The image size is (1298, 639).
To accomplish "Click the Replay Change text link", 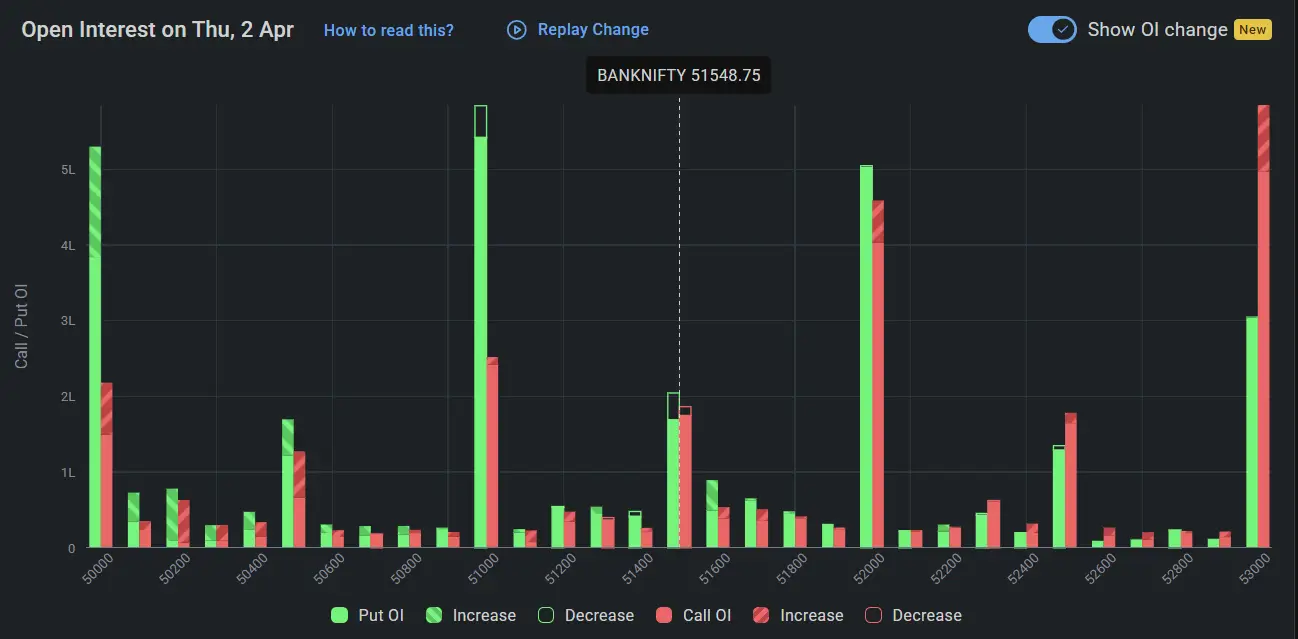I will tap(594, 30).
